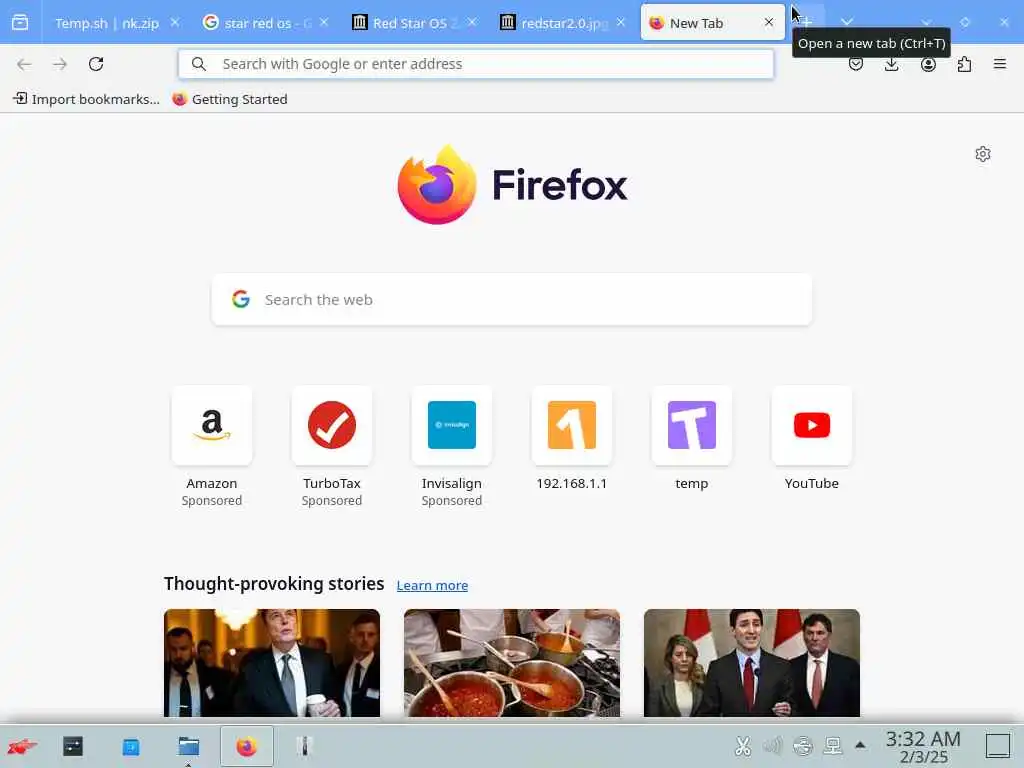Focus the address bar search field

(x=476, y=64)
